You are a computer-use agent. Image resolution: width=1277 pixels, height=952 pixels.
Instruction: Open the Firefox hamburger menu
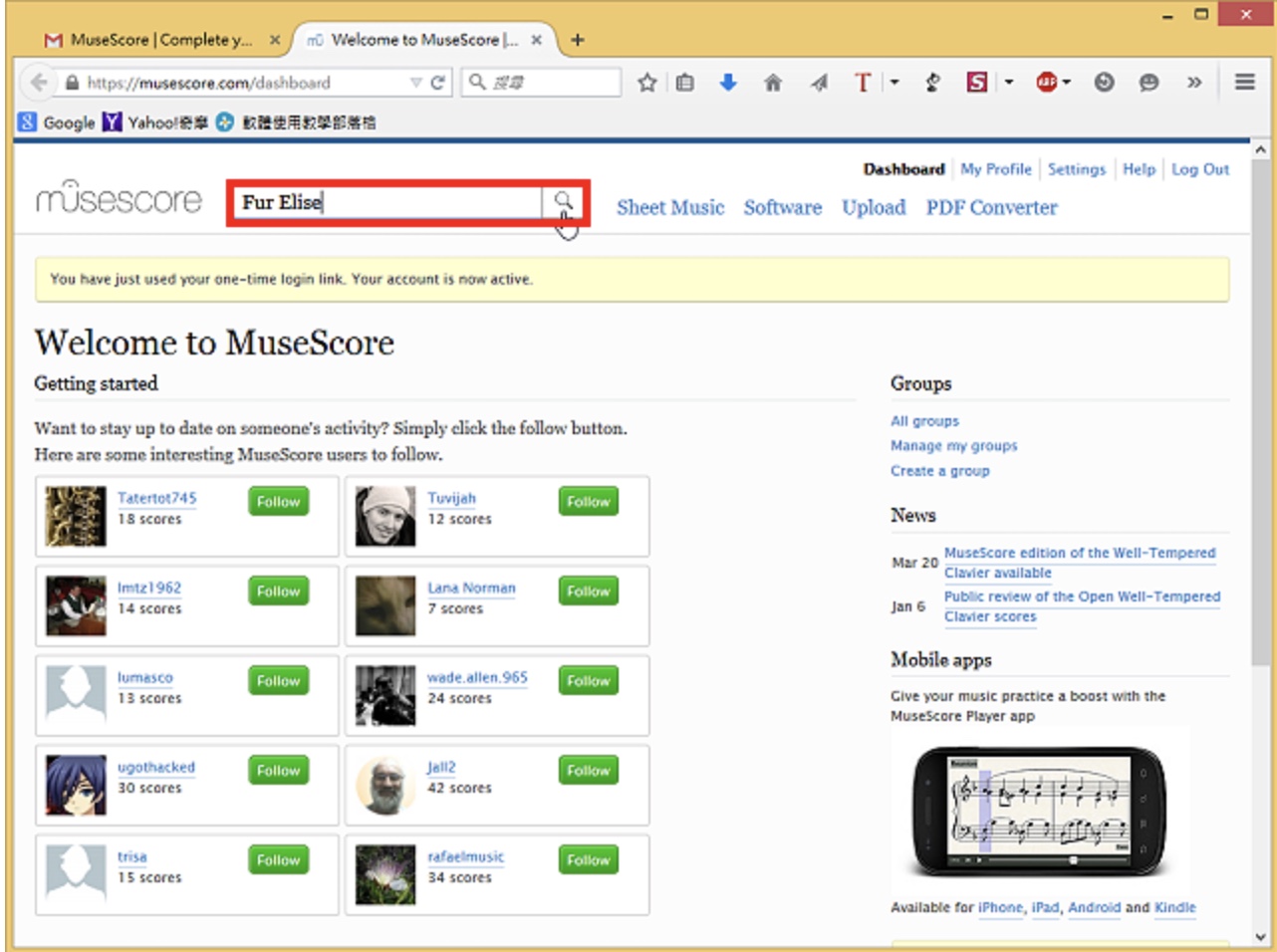point(1245,83)
